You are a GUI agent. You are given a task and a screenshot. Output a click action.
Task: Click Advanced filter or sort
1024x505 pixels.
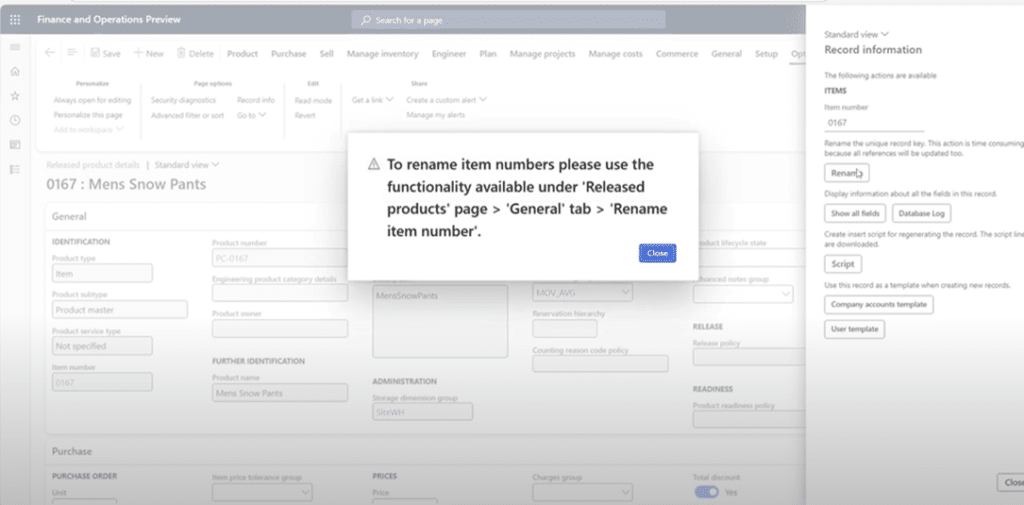(x=187, y=115)
